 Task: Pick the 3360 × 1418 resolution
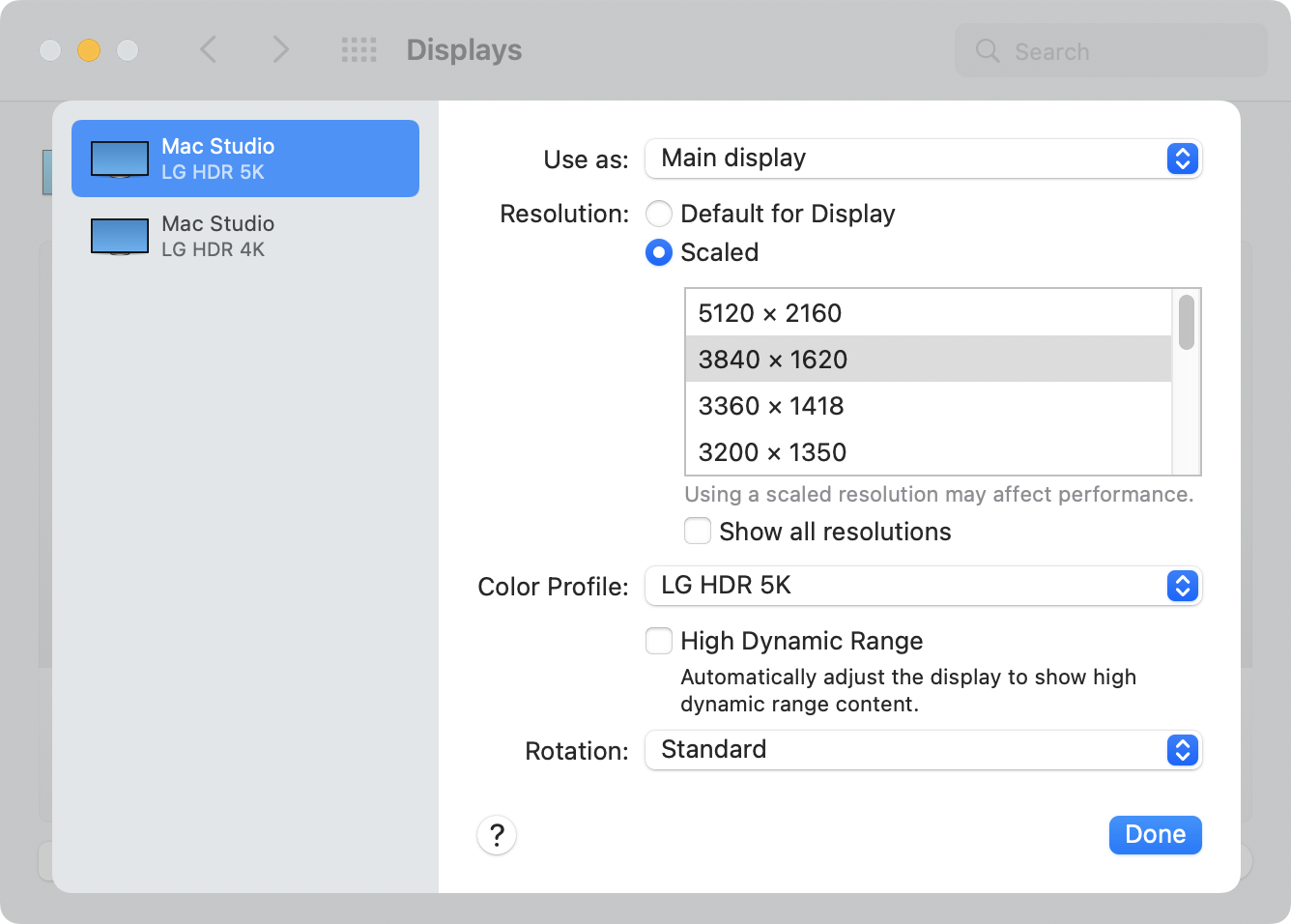[929, 405]
